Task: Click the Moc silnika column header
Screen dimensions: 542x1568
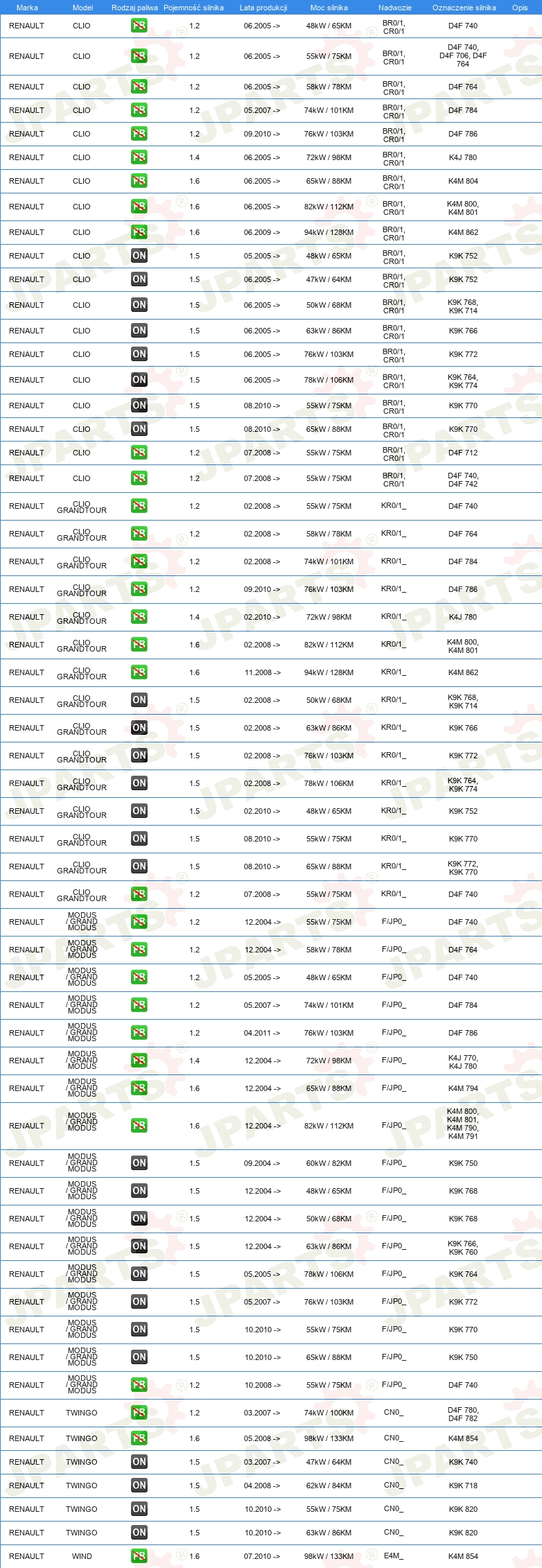Action: pyautogui.click(x=329, y=8)
